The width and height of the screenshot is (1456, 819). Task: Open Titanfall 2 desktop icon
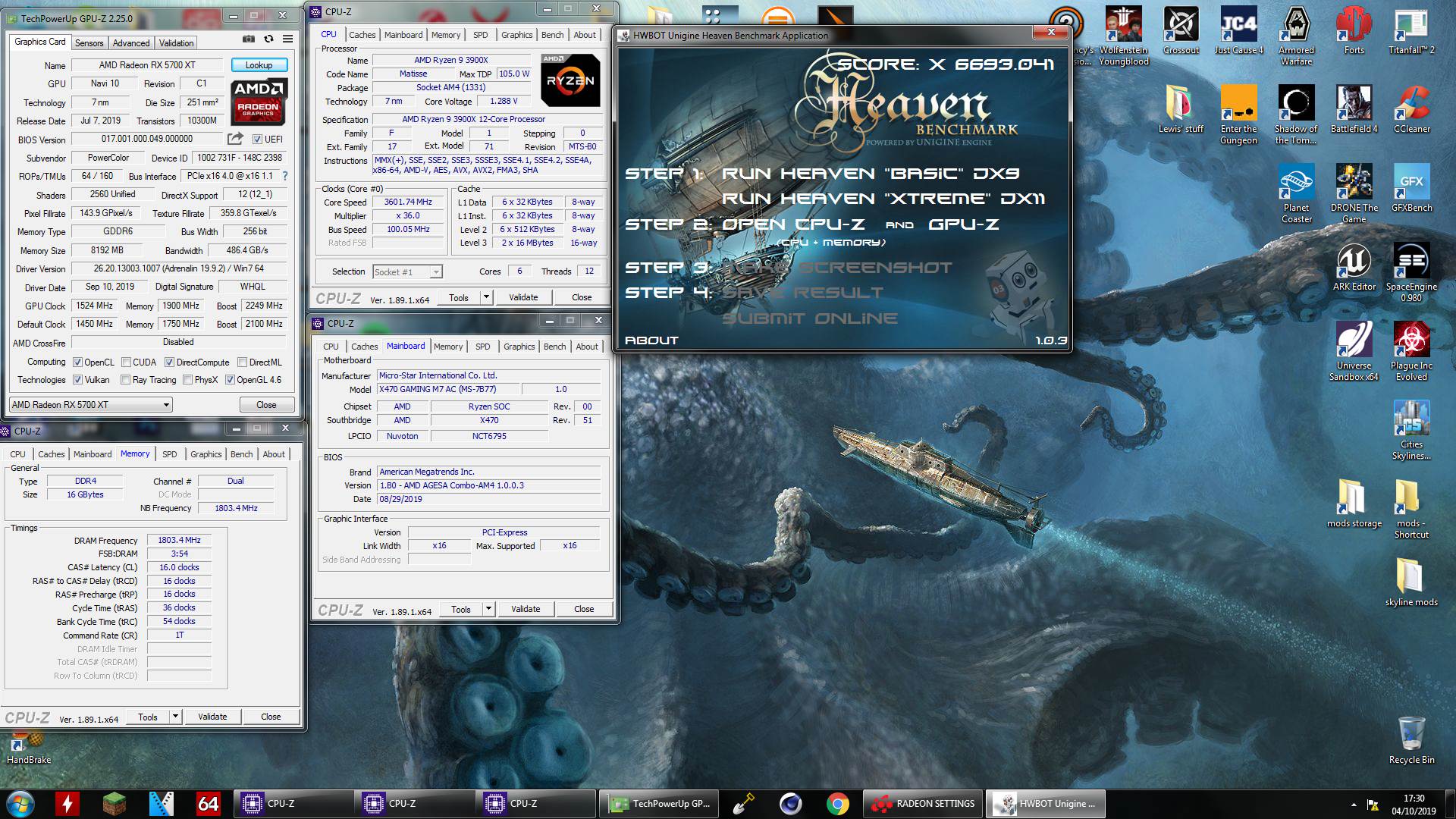1411,30
